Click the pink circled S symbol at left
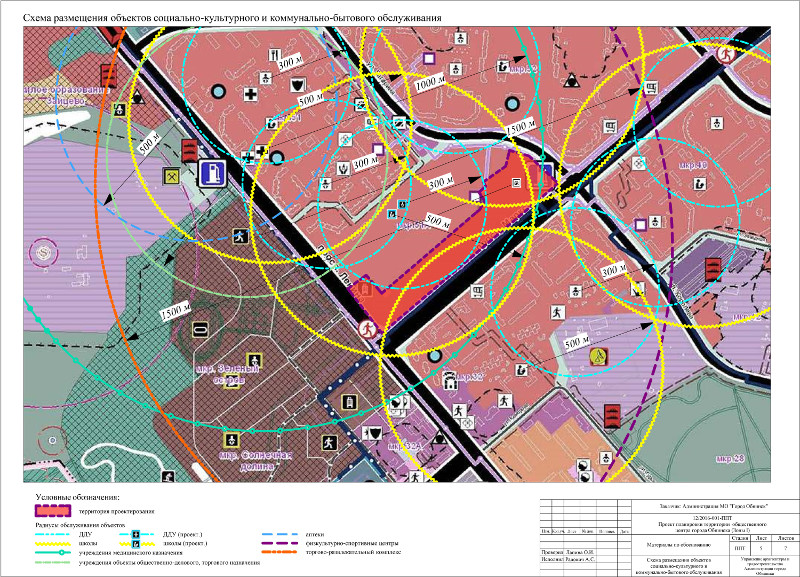800x577 pixels. point(43,251)
